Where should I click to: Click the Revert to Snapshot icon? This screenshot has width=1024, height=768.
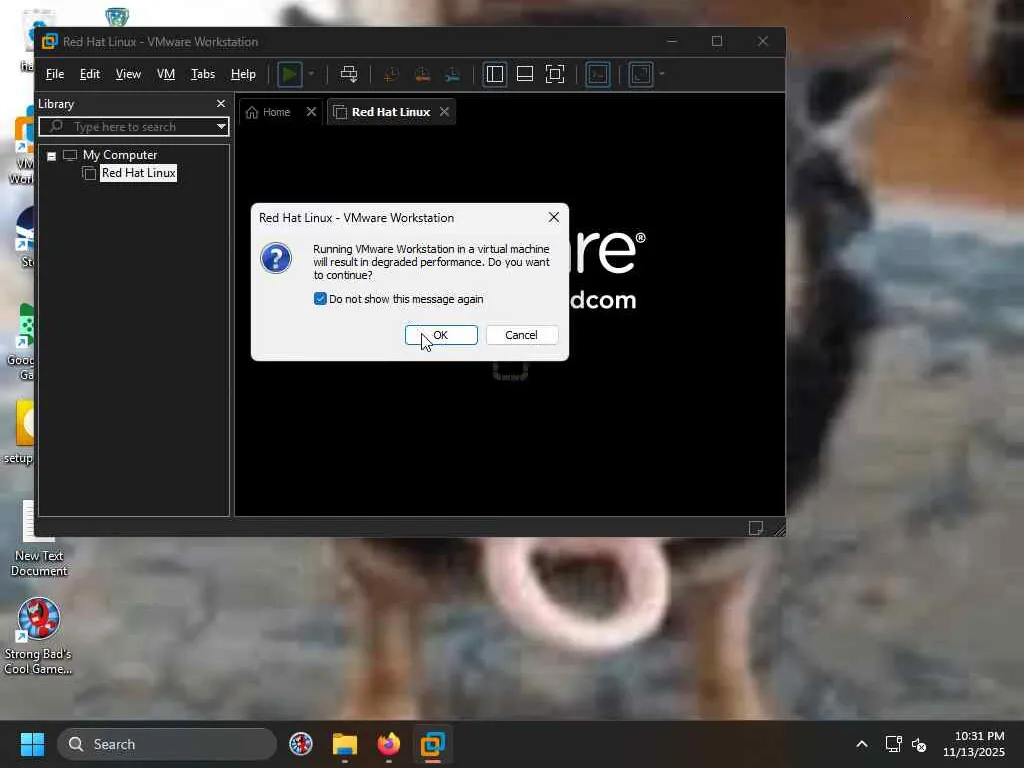(x=422, y=74)
